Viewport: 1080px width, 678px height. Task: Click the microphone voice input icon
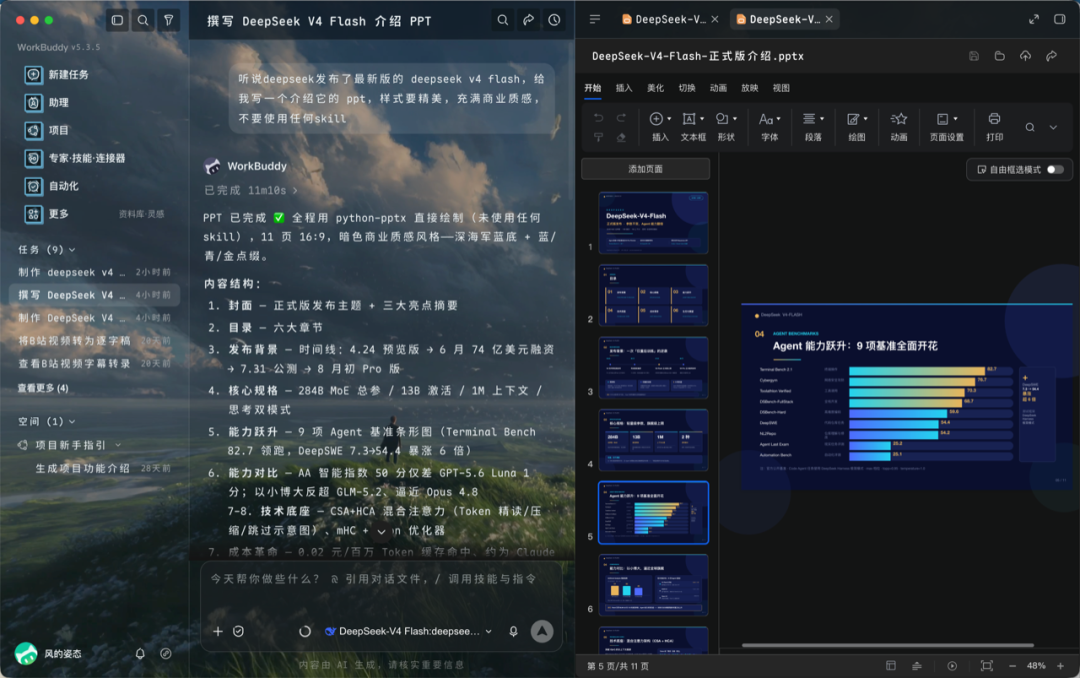click(513, 631)
